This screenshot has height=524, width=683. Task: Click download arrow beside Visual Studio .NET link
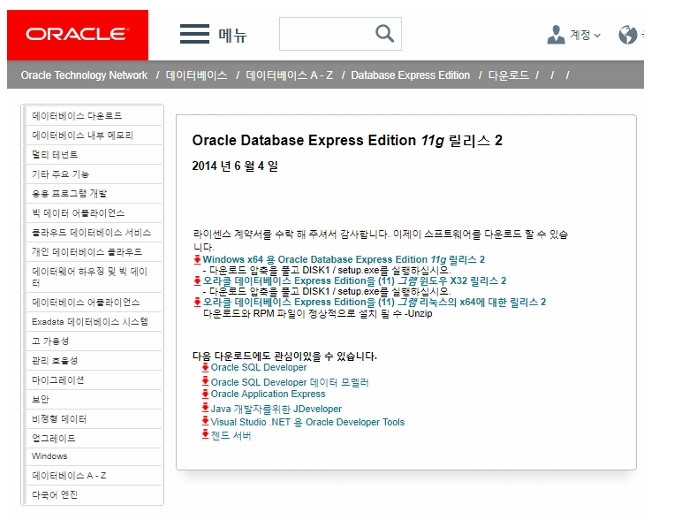pos(205,421)
